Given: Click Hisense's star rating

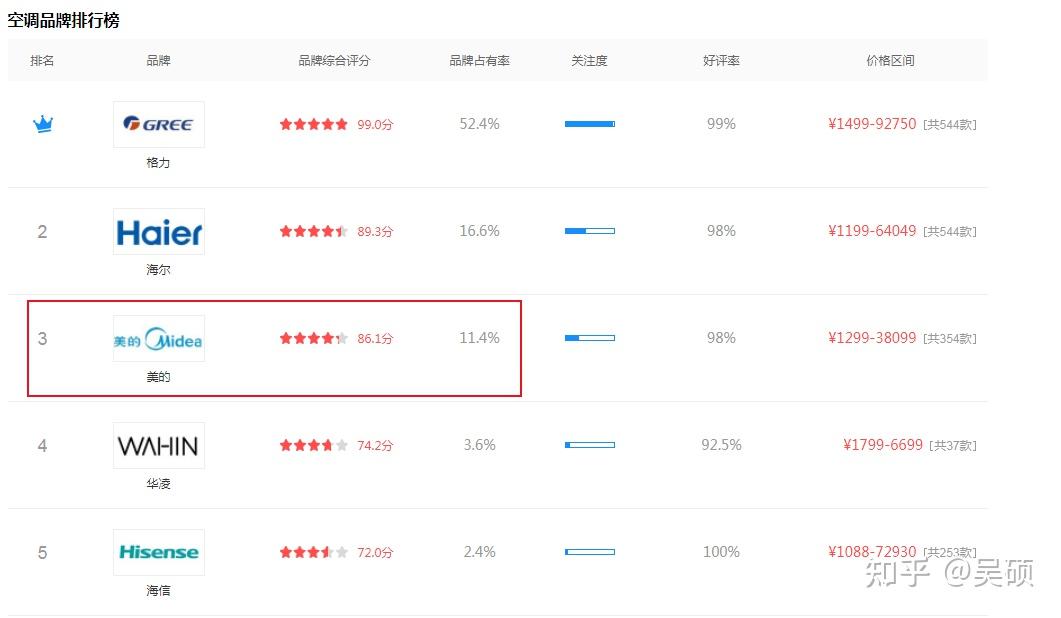Looking at the screenshot, I should tap(314, 552).
